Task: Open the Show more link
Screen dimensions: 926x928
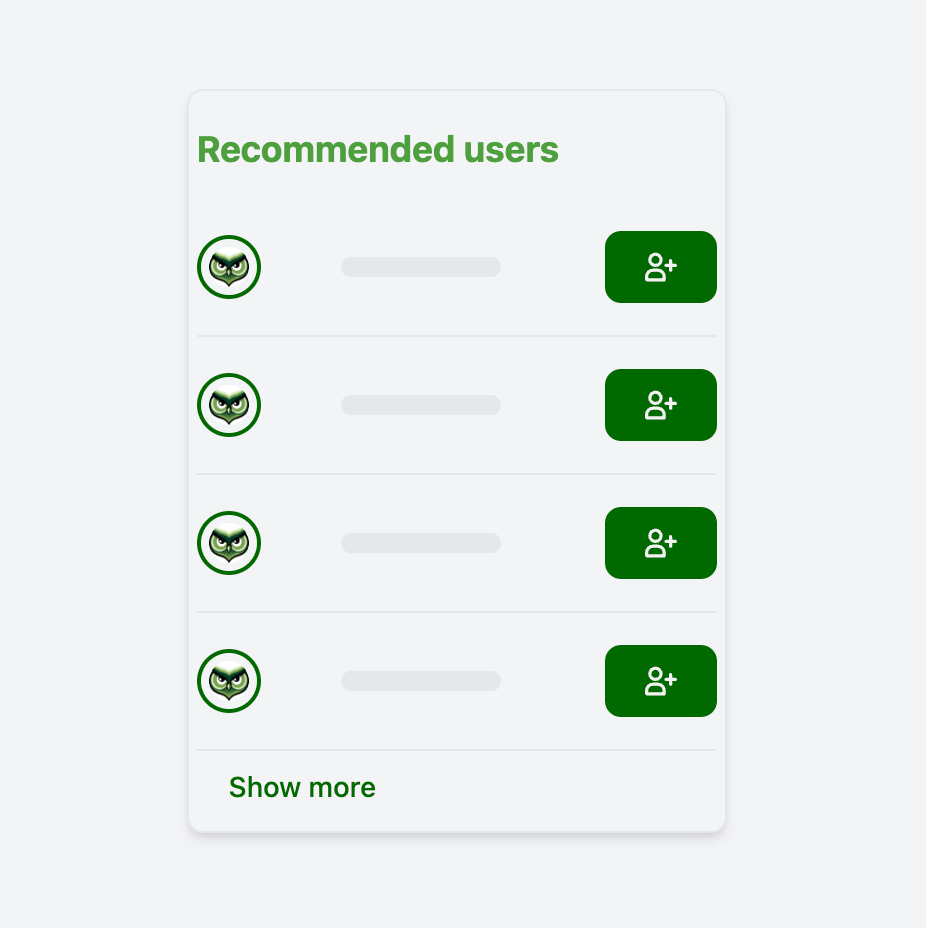Action: (302, 787)
